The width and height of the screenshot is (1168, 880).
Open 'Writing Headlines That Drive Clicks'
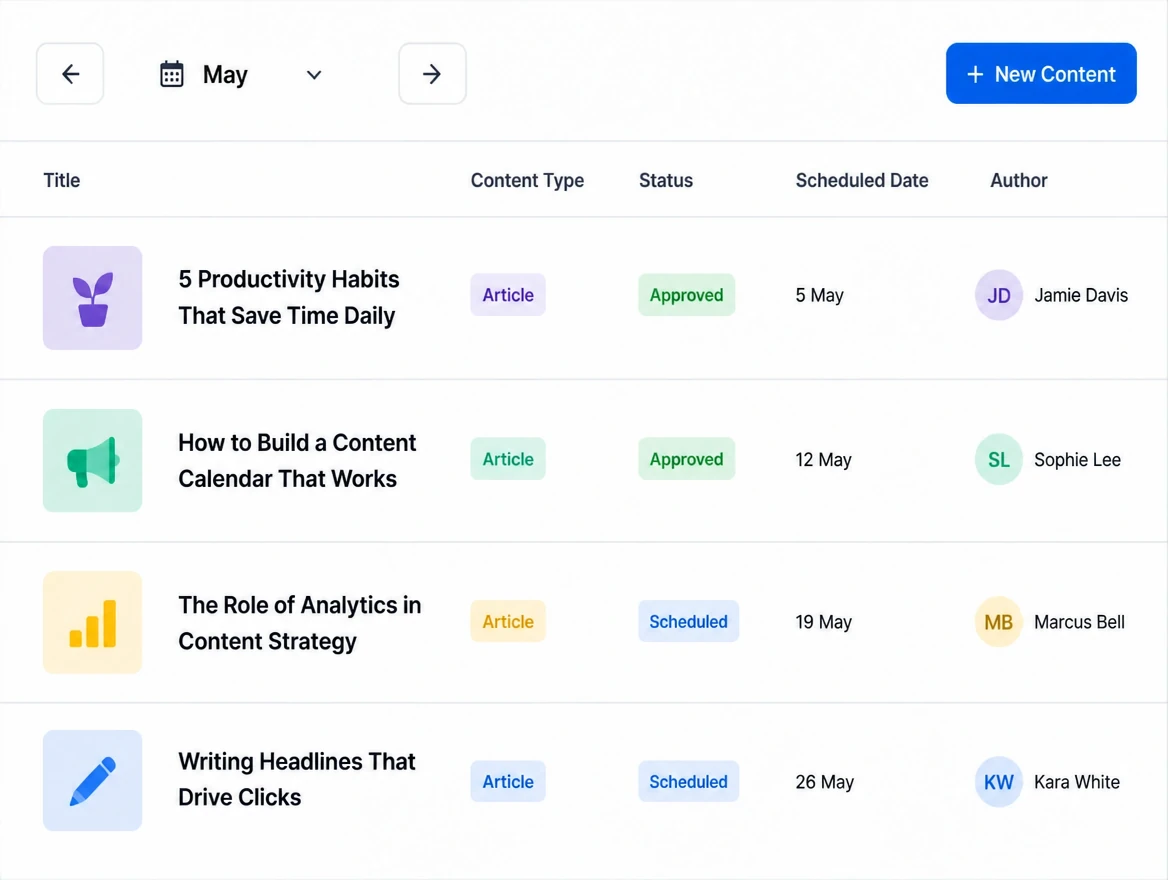coord(296,779)
